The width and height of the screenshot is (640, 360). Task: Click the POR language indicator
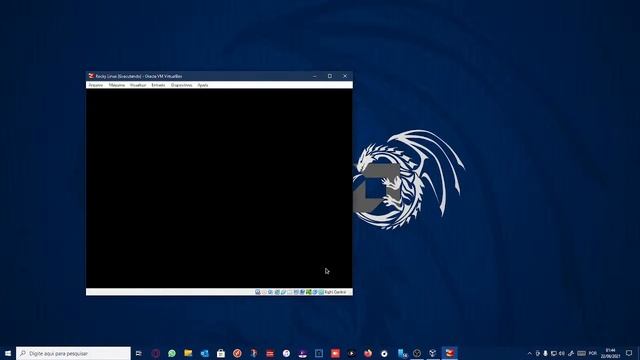pyautogui.click(x=593, y=353)
